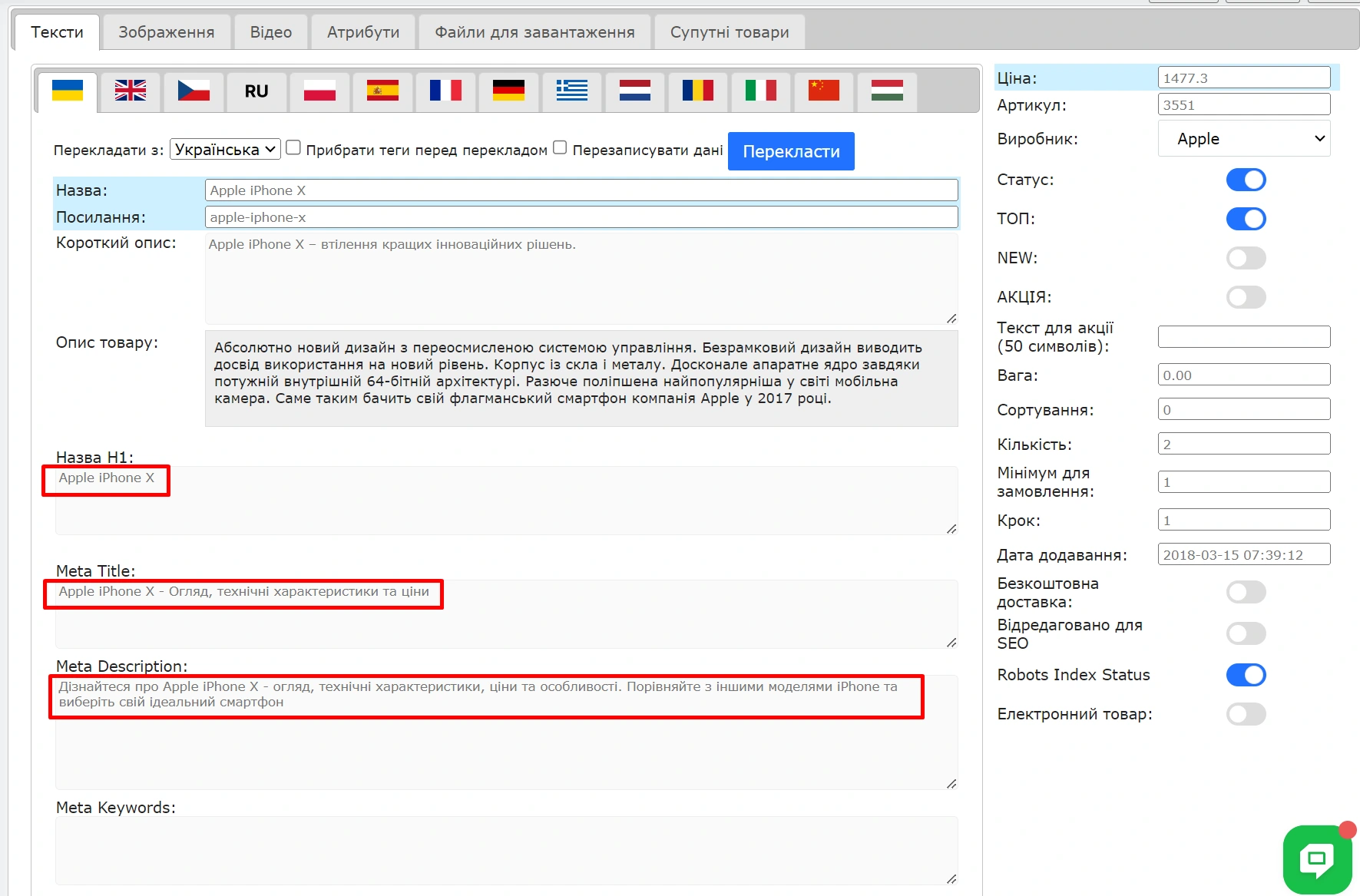This screenshot has height=896, width=1360.
Task: Turn on the NEW toggle
Action: [x=1245, y=258]
